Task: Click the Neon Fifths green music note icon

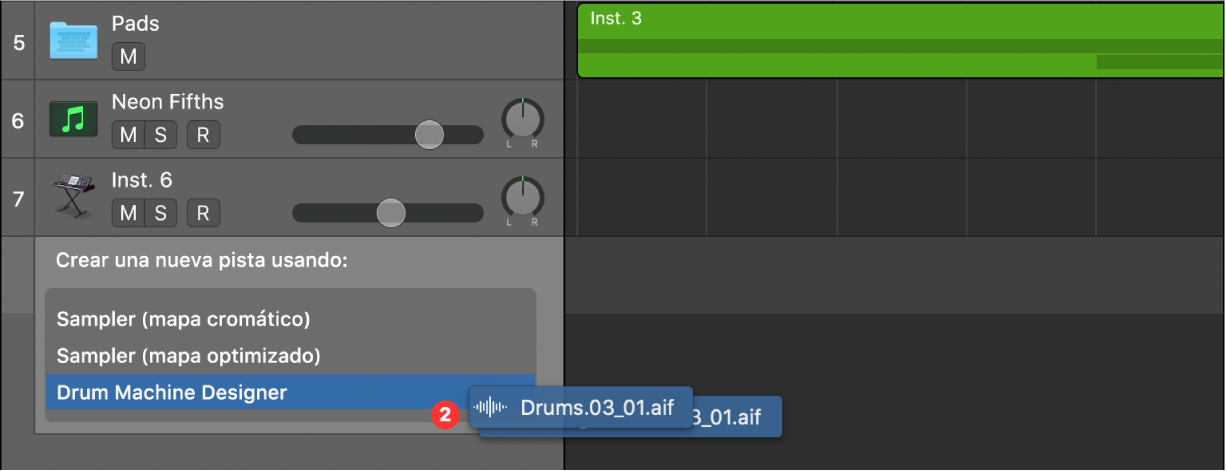Action: 73,120
